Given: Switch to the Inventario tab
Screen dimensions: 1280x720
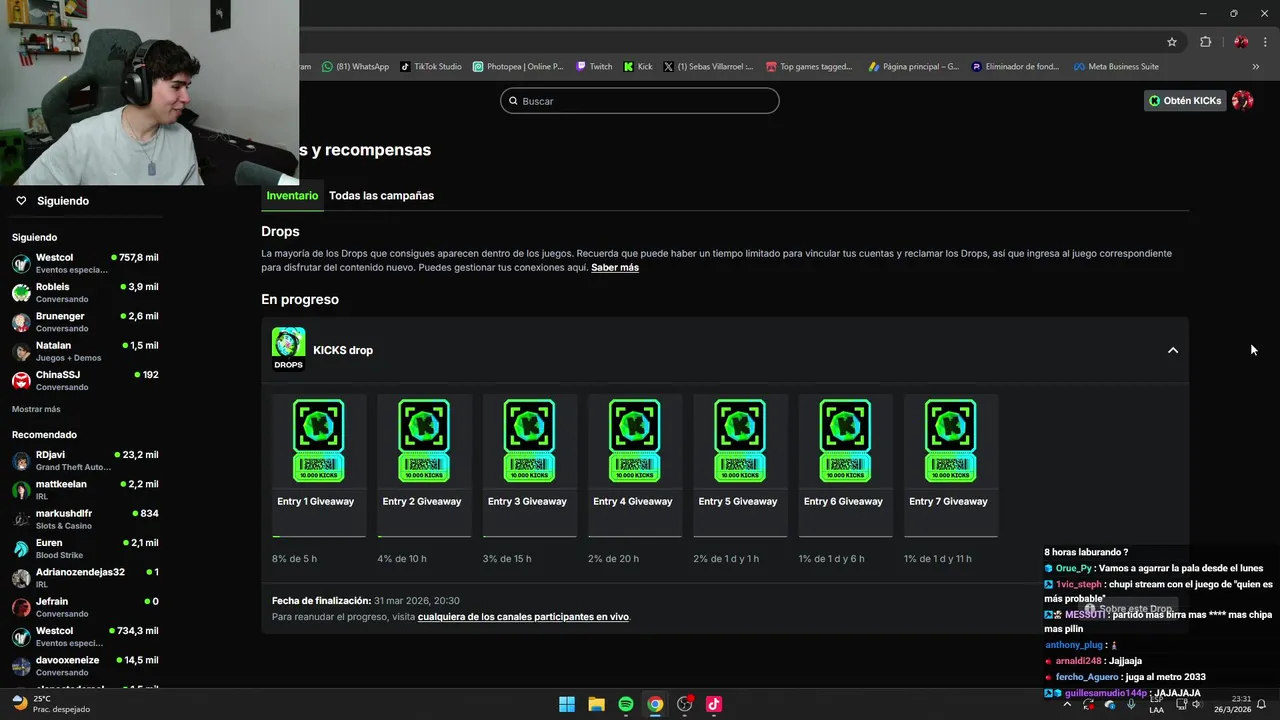Looking at the screenshot, I should pos(292,196).
